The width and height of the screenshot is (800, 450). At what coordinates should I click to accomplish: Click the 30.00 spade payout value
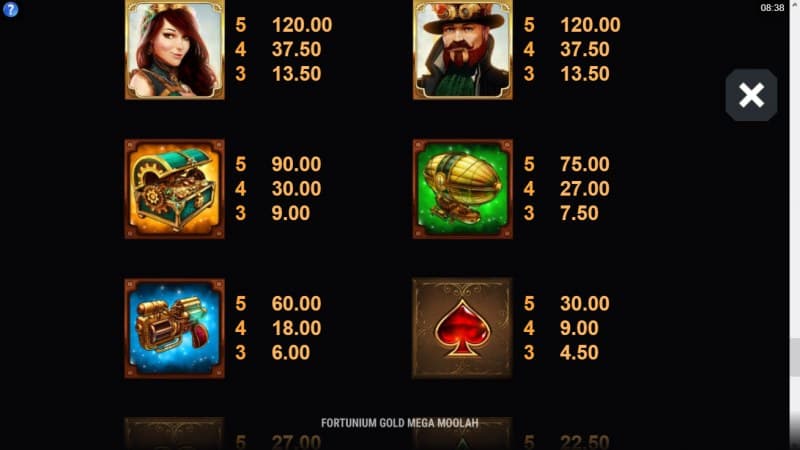click(585, 304)
